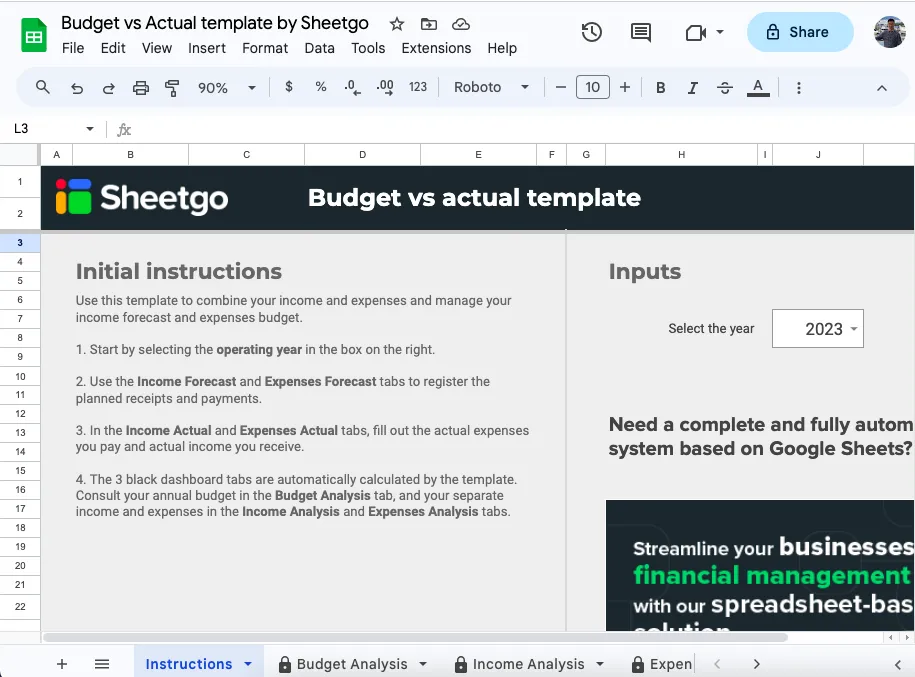Click the Share button
This screenshot has width=915, height=677.
[799, 32]
